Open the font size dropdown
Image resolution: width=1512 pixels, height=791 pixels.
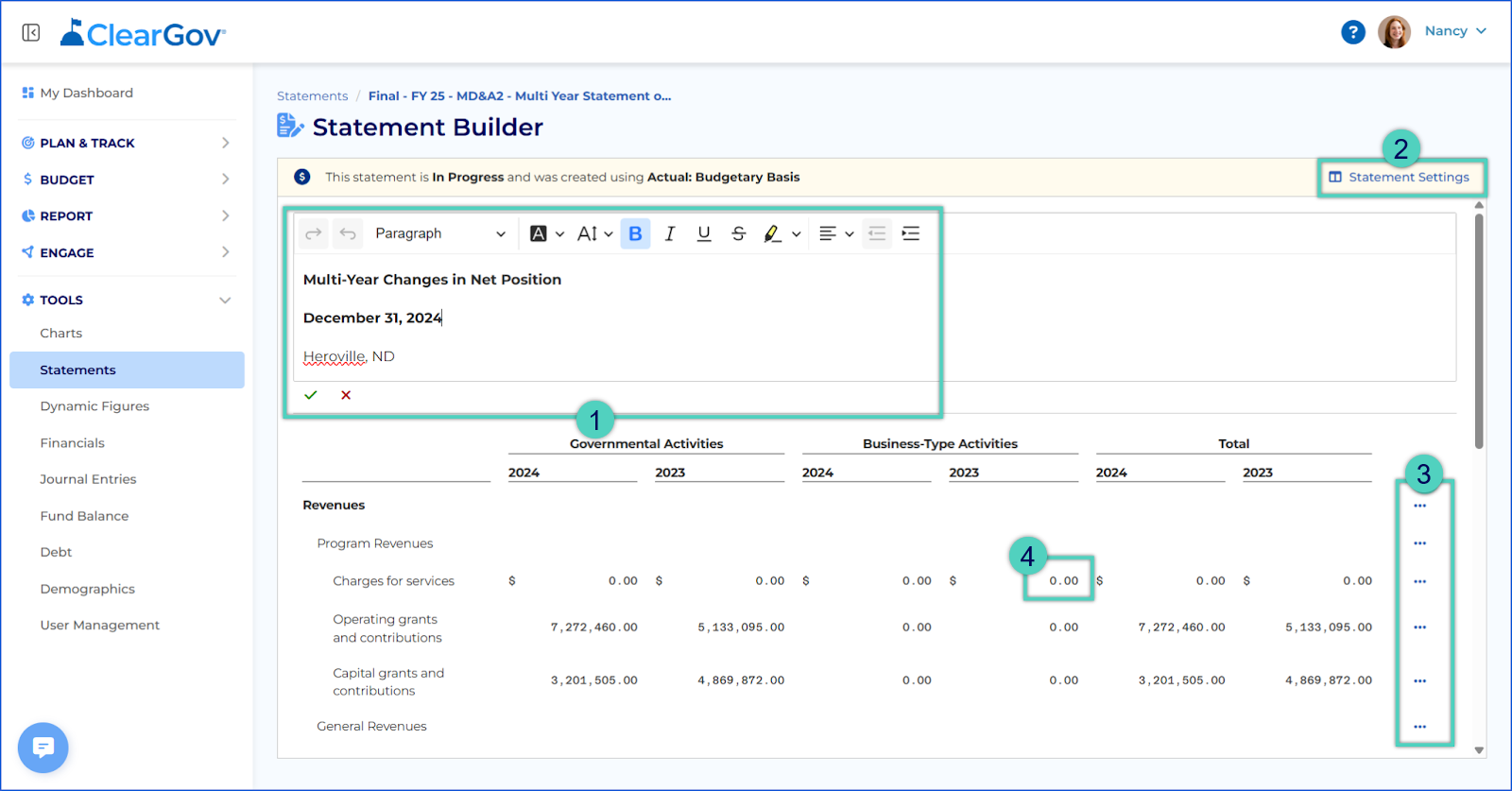[x=595, y=233]
